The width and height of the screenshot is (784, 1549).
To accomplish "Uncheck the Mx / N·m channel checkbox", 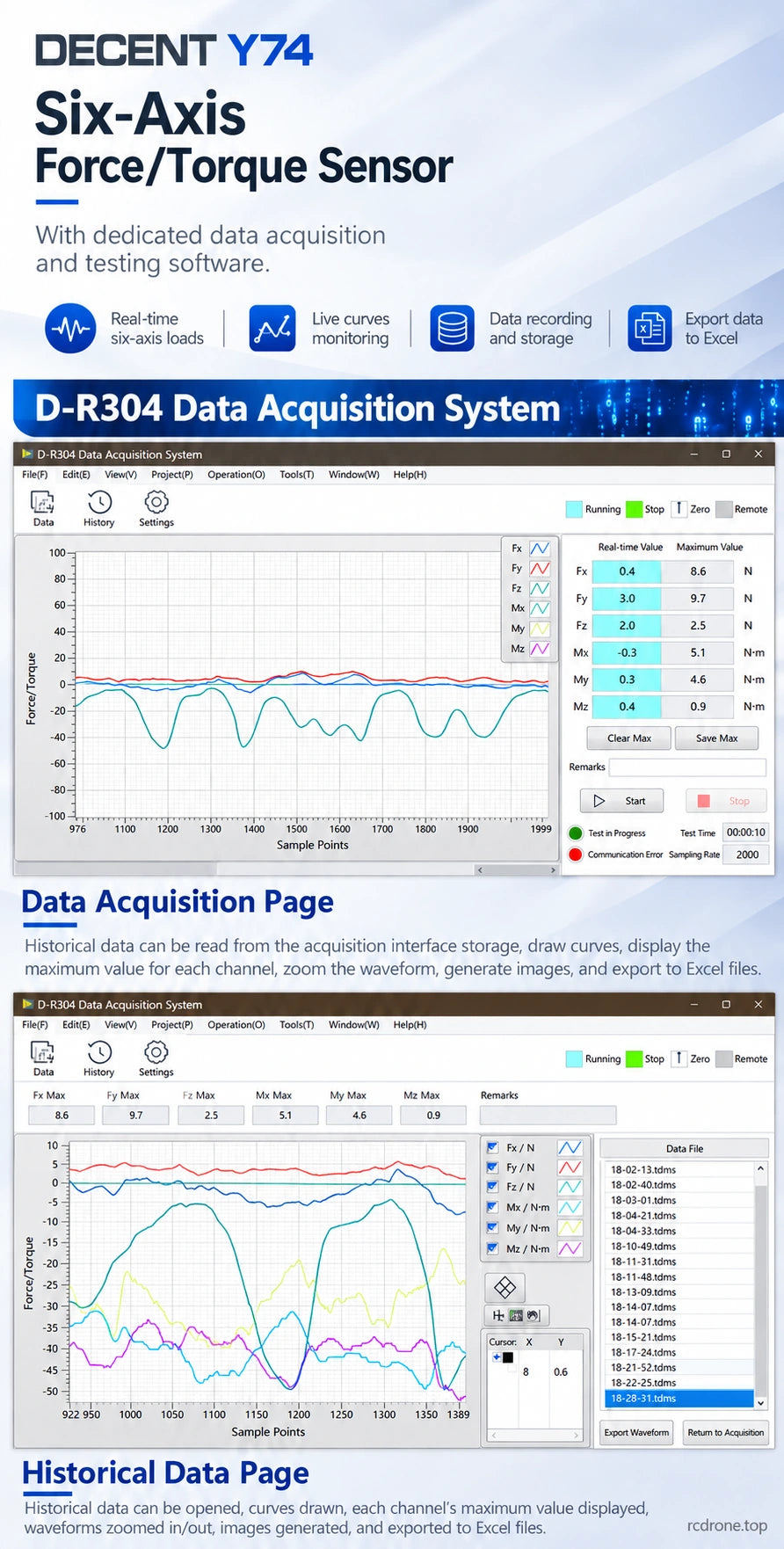I will click(x=492, y=1207).
